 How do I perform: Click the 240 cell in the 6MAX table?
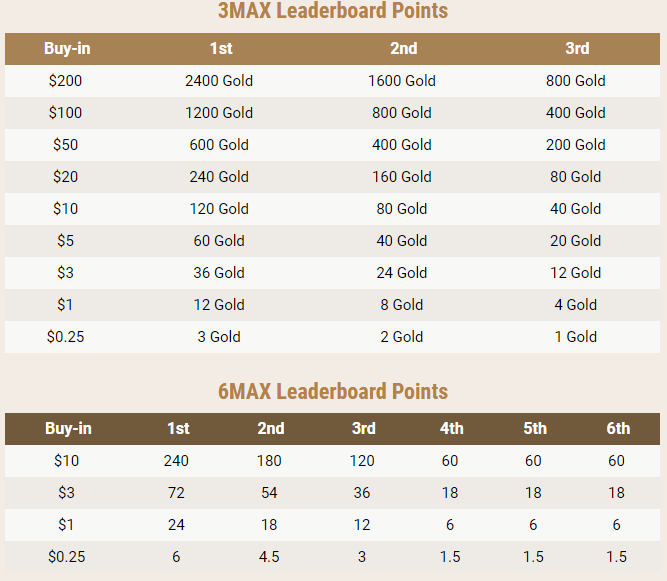point(176,461)
